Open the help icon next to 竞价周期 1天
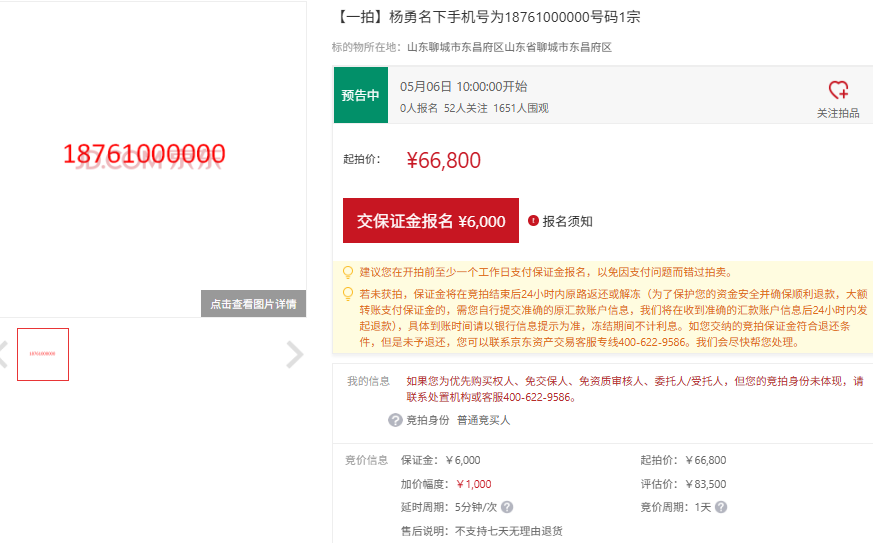873x543 pixels. pos(721,507)
